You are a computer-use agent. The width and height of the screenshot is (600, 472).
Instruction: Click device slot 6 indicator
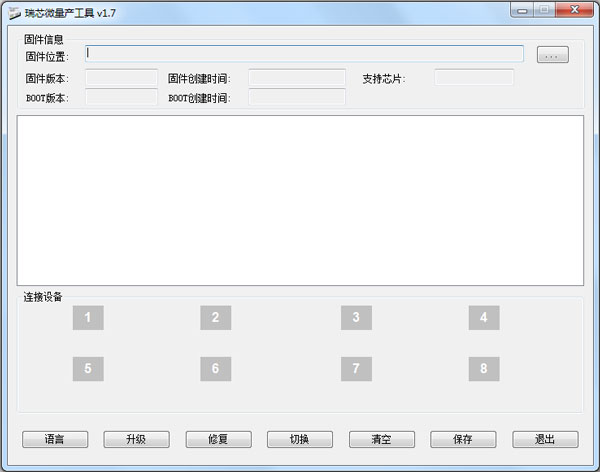point(215,369)
